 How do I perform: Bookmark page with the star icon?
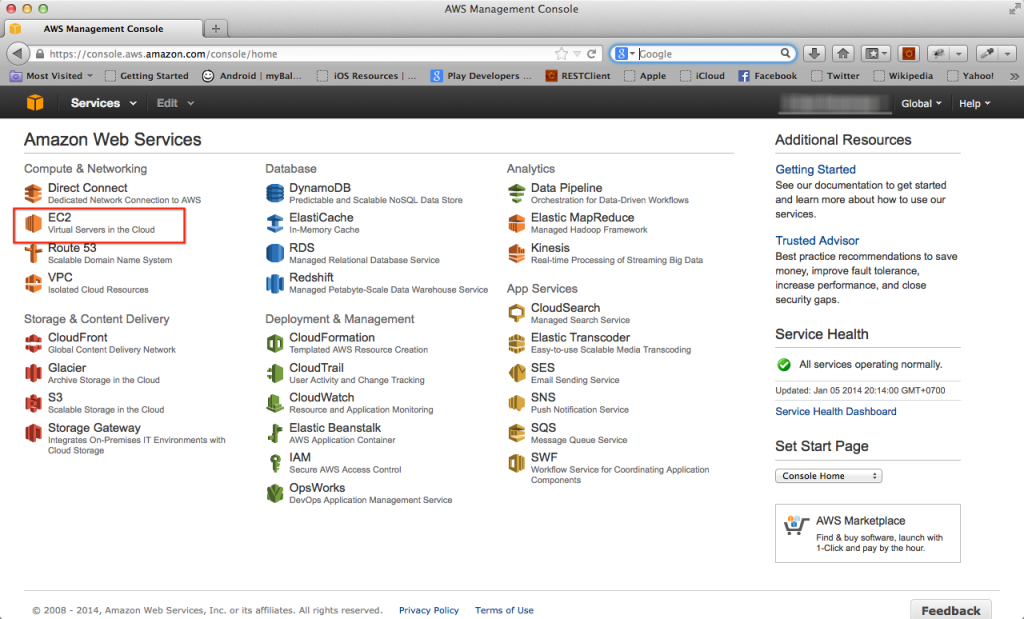coord(561,54)
